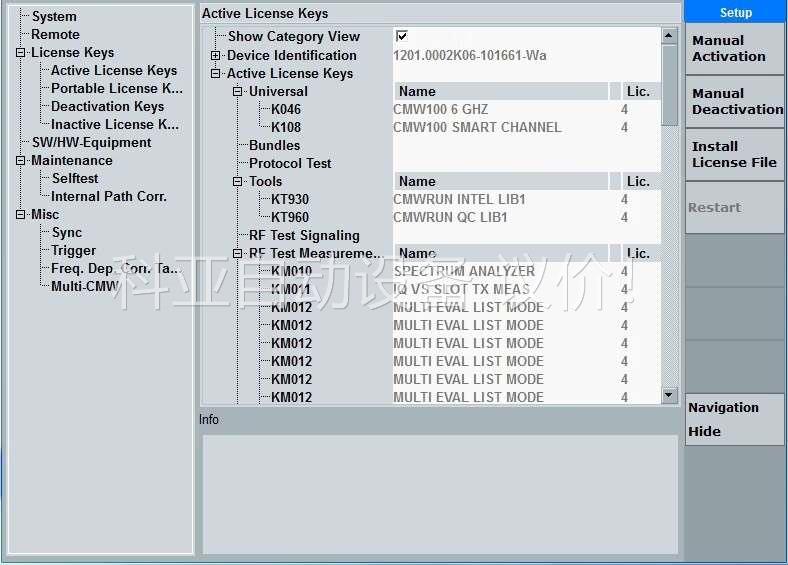This screenshot has width=788, height=565.
Task: Select the RF Test Signaling category
Action: tap(305, 236)
